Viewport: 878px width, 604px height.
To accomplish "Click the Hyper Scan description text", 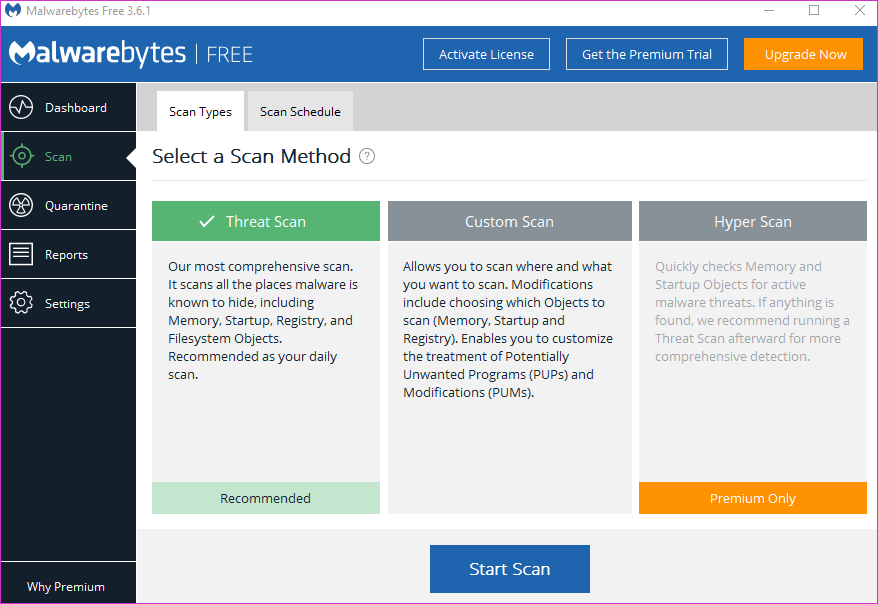I will pos(752,311).
